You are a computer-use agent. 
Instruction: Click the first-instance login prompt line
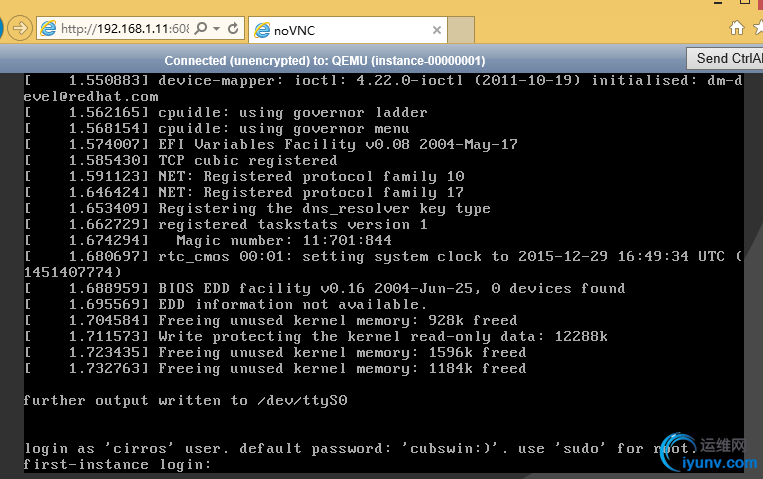click(x=118, y=465)
